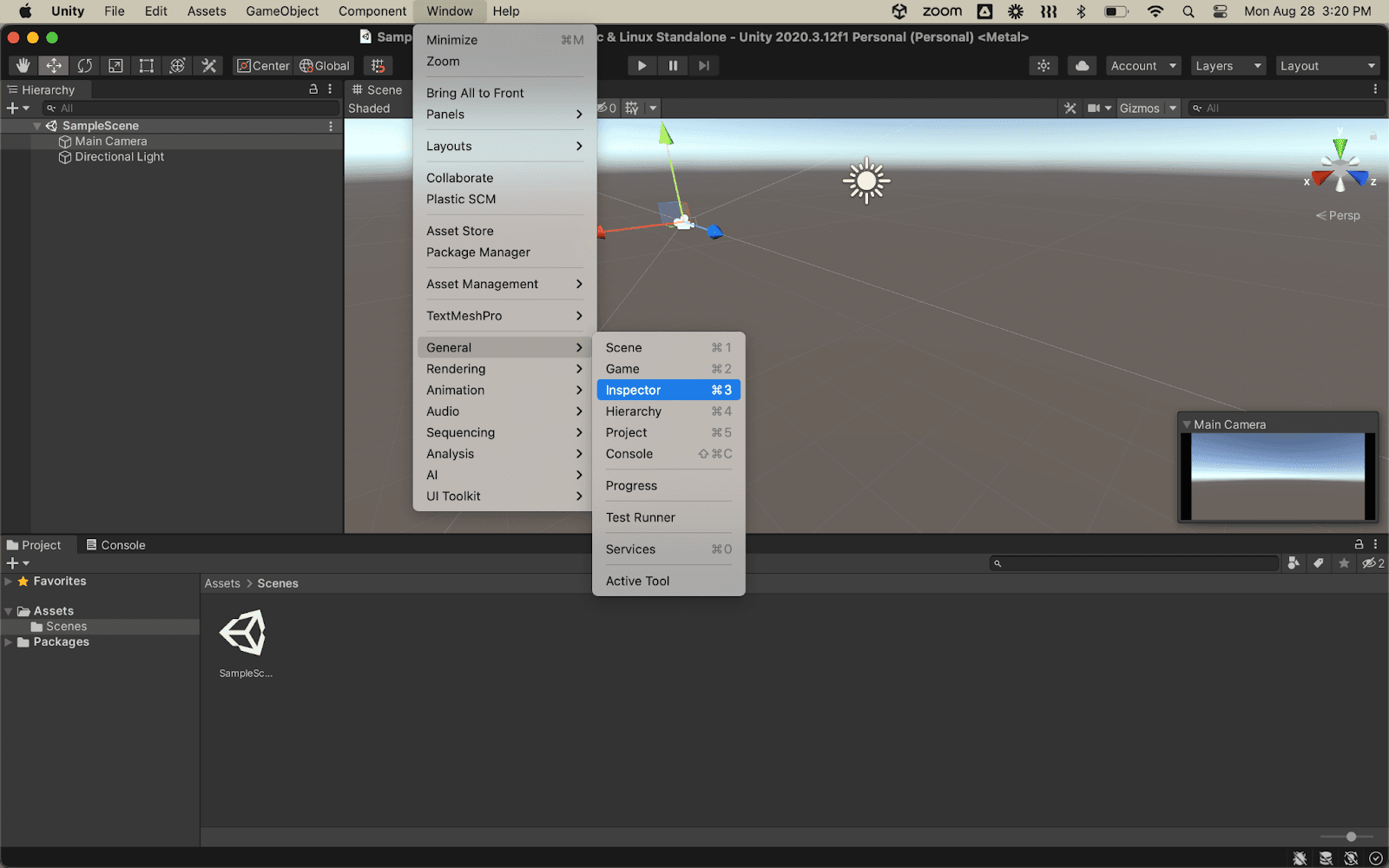Open the Layers dropdown
The height and width of the screenshot is (868, 1389).
click(1227, 66)
